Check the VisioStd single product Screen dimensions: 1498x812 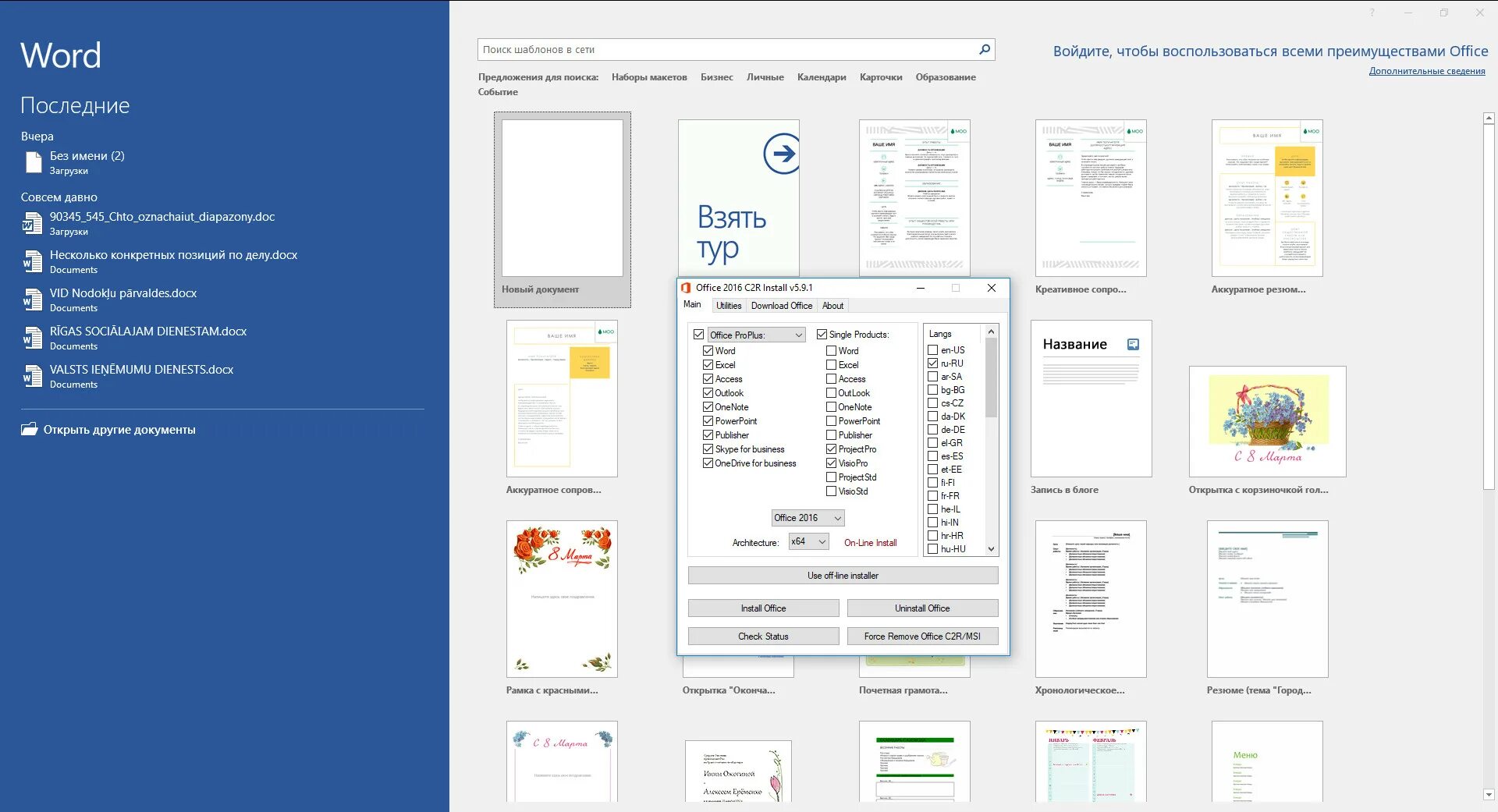click(832, 491)
